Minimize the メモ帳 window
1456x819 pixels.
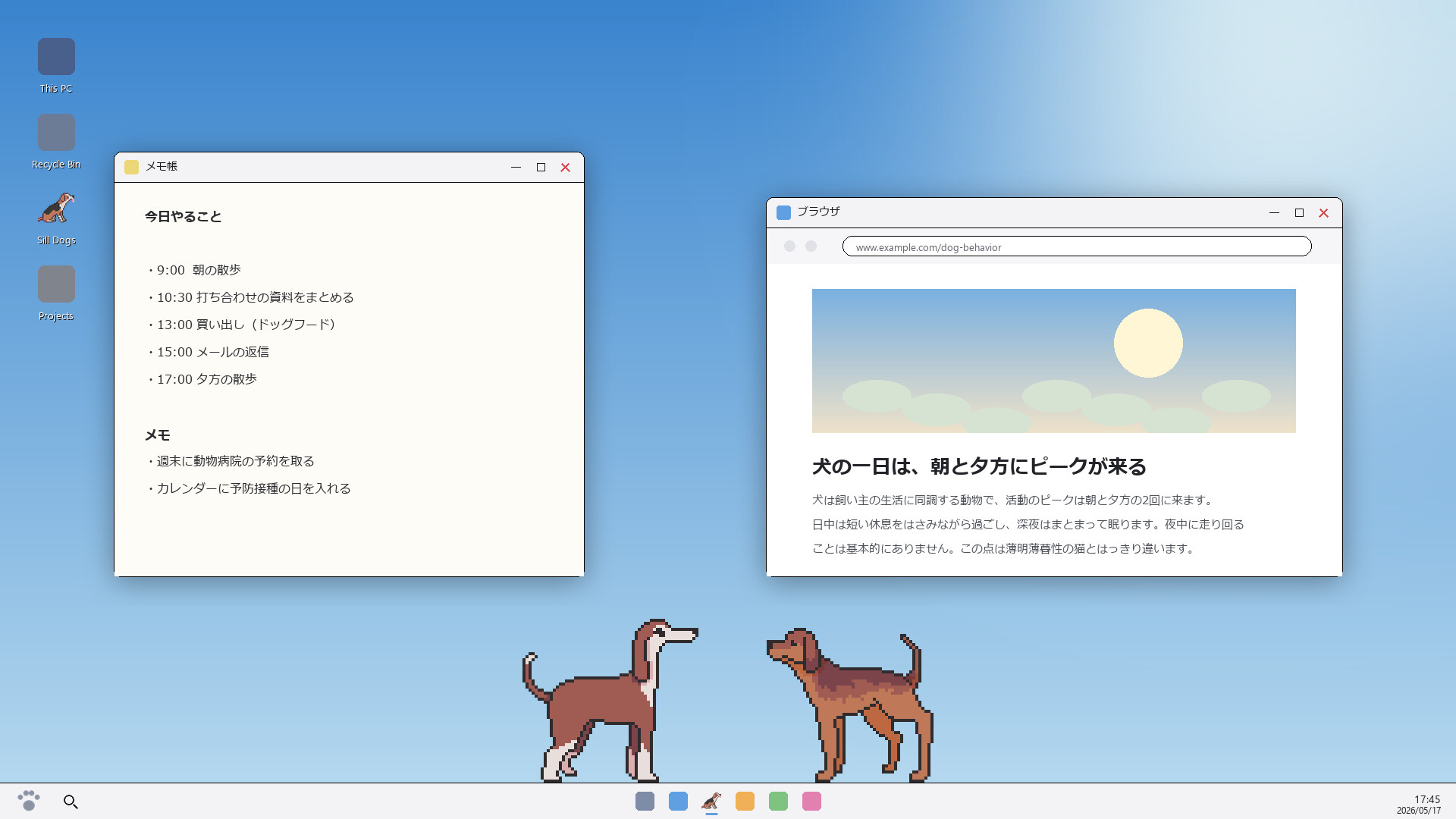click(516, 168)
